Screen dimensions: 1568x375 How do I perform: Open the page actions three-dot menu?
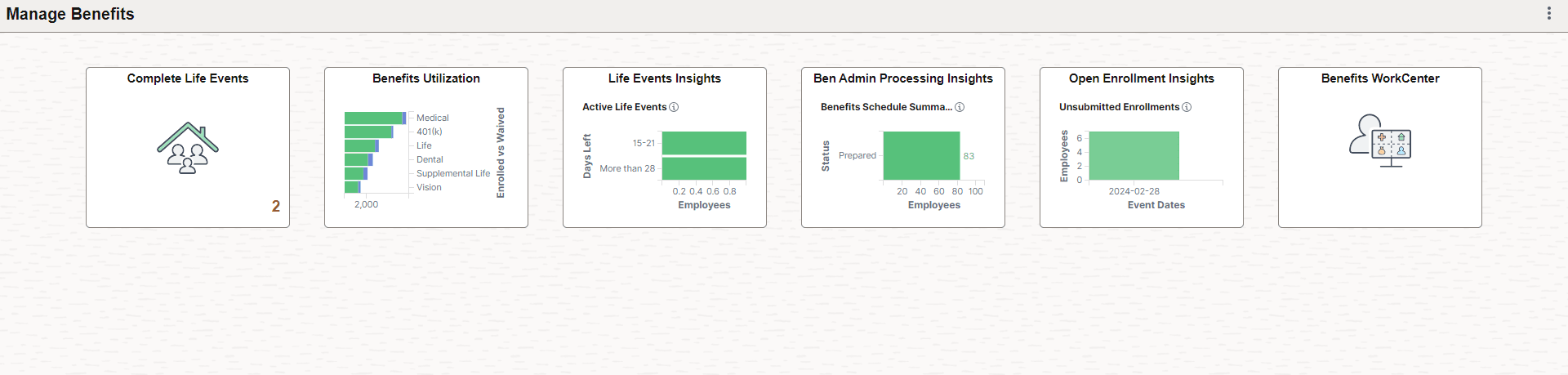[1548, 13]
